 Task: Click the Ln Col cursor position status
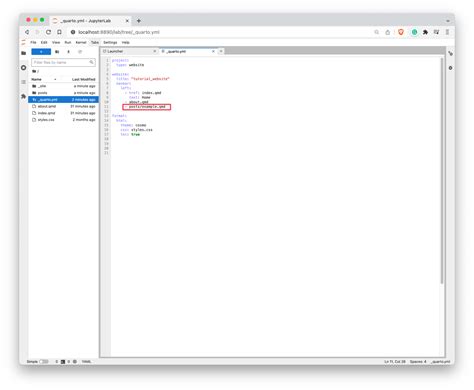point(395,361)
